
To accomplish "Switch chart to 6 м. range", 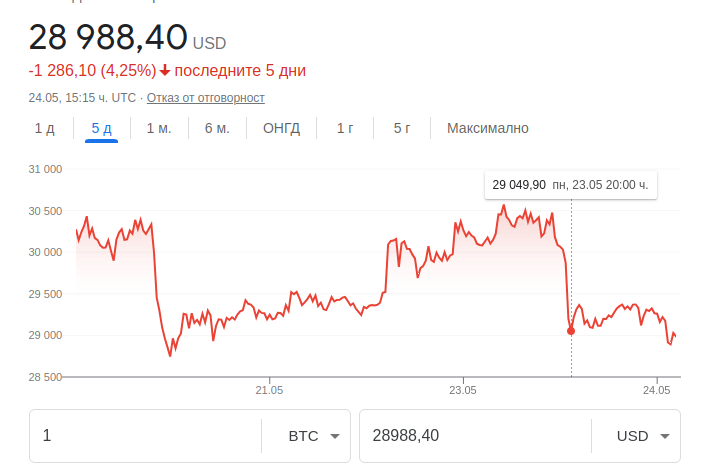I will point(217,128).
